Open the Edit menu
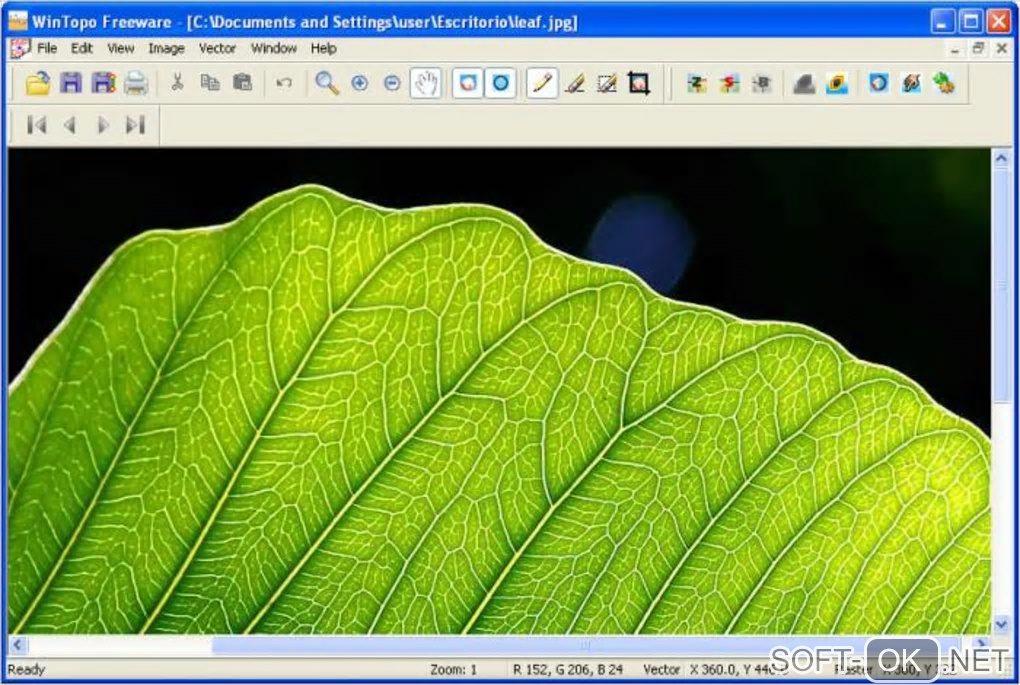Screen dimensions: 1020x685 click(x=81, y=48)
